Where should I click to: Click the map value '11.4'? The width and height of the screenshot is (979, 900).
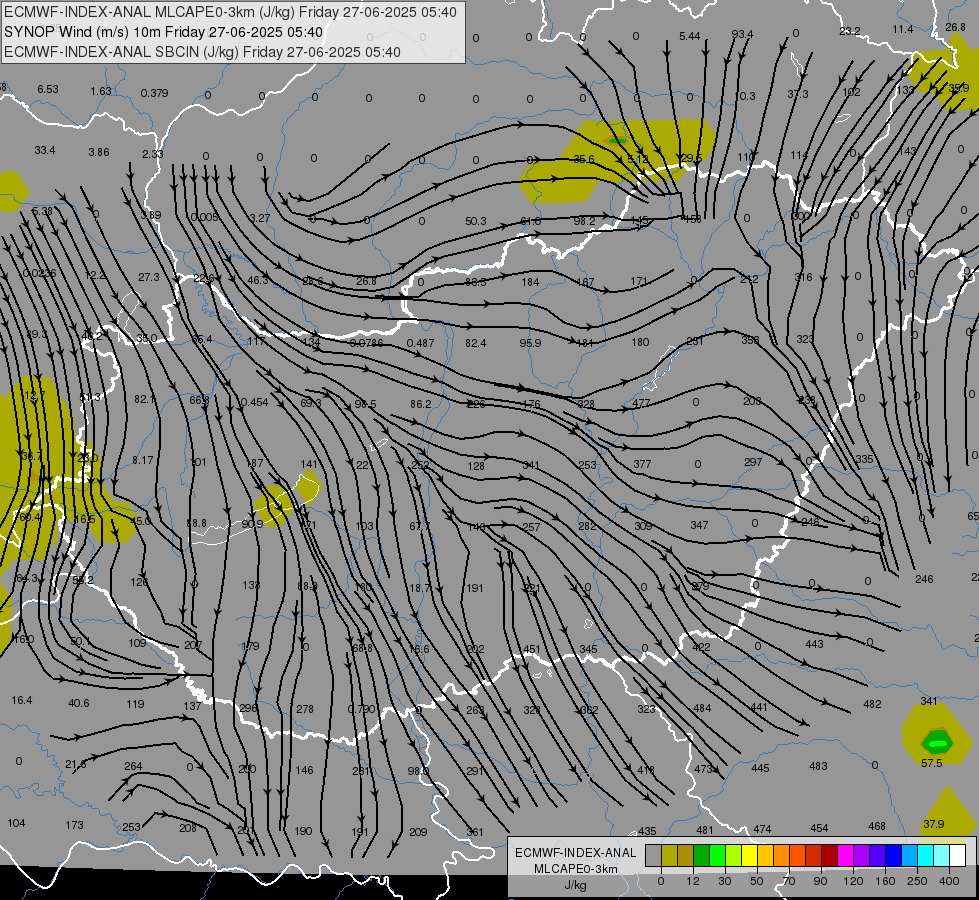click(x=903, y=29)
